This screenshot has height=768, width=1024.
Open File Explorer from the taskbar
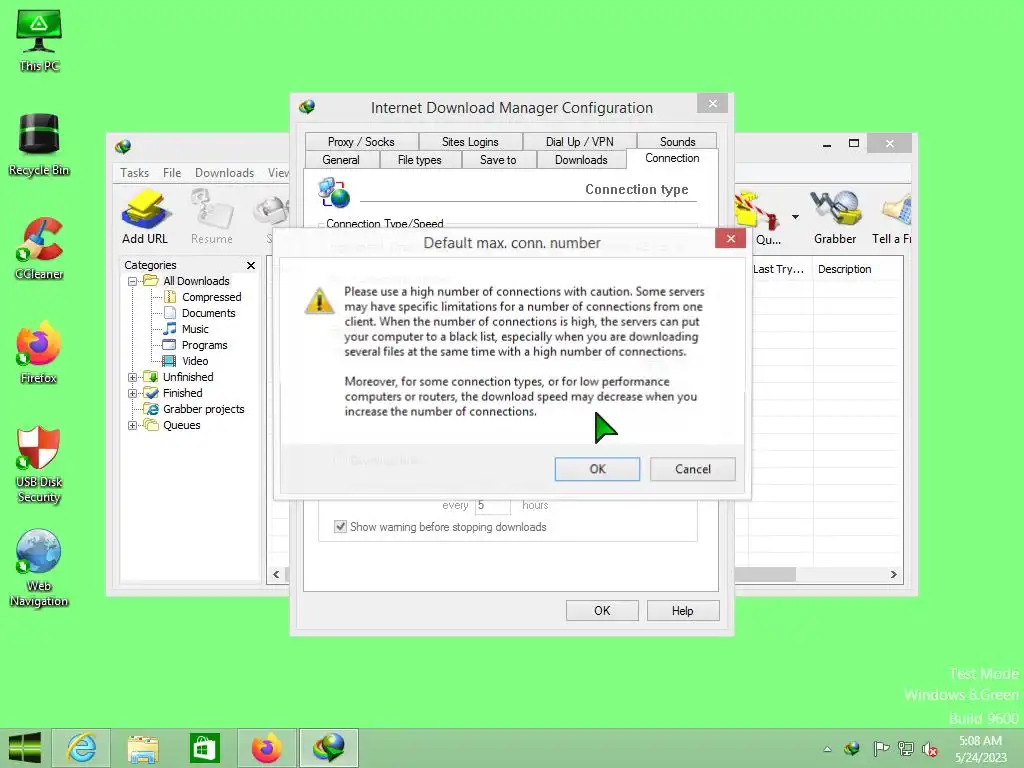143,748
